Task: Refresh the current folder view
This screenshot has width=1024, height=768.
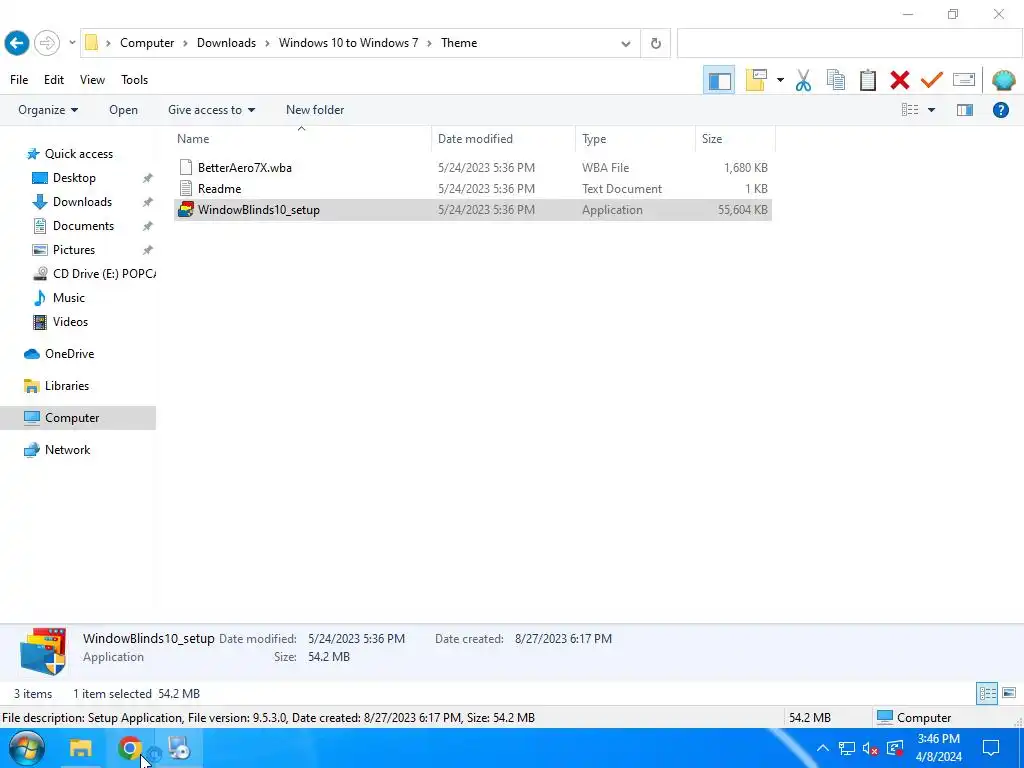Action: 656,44
